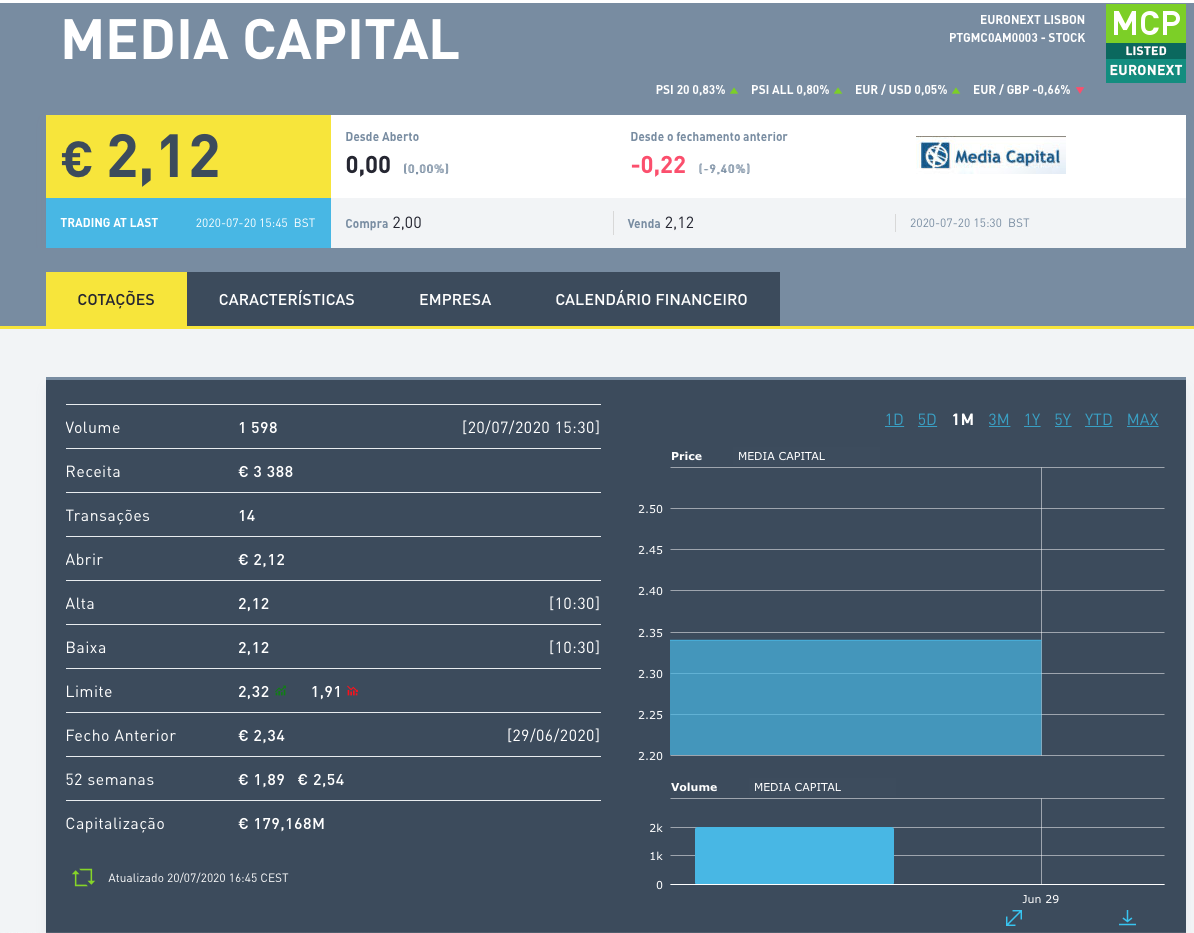Screen dimensions: 1194x933
Task: Click the Capitalização € 179,168M value
Action: (281, 823)
